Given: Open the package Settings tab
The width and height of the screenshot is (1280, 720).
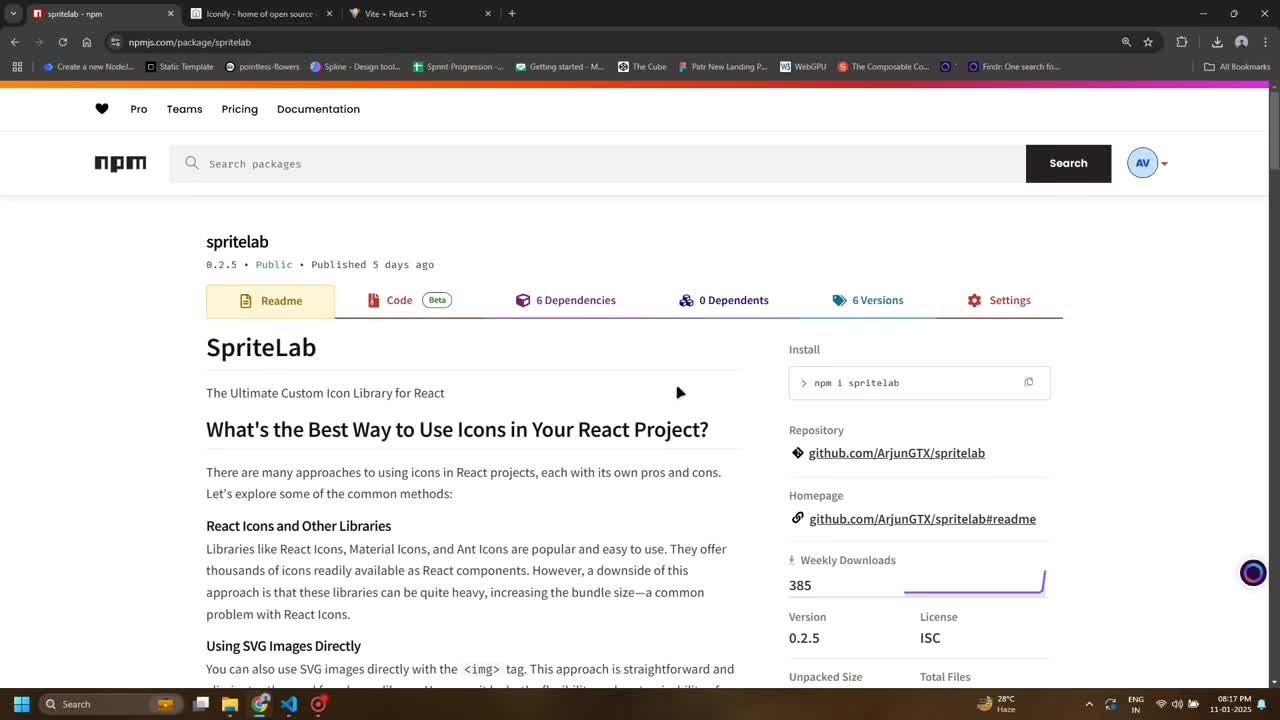Looking at the screenshot, I should point(999,300).
